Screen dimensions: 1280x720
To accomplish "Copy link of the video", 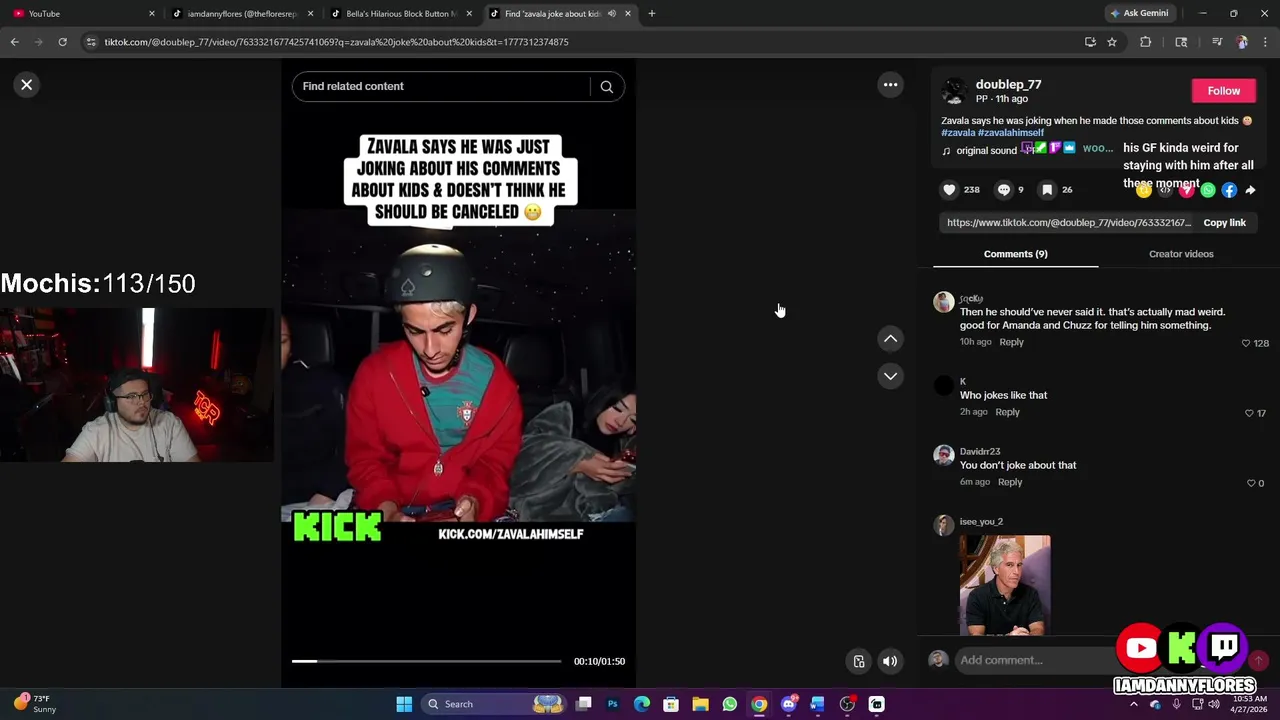I will (1224, 223).
